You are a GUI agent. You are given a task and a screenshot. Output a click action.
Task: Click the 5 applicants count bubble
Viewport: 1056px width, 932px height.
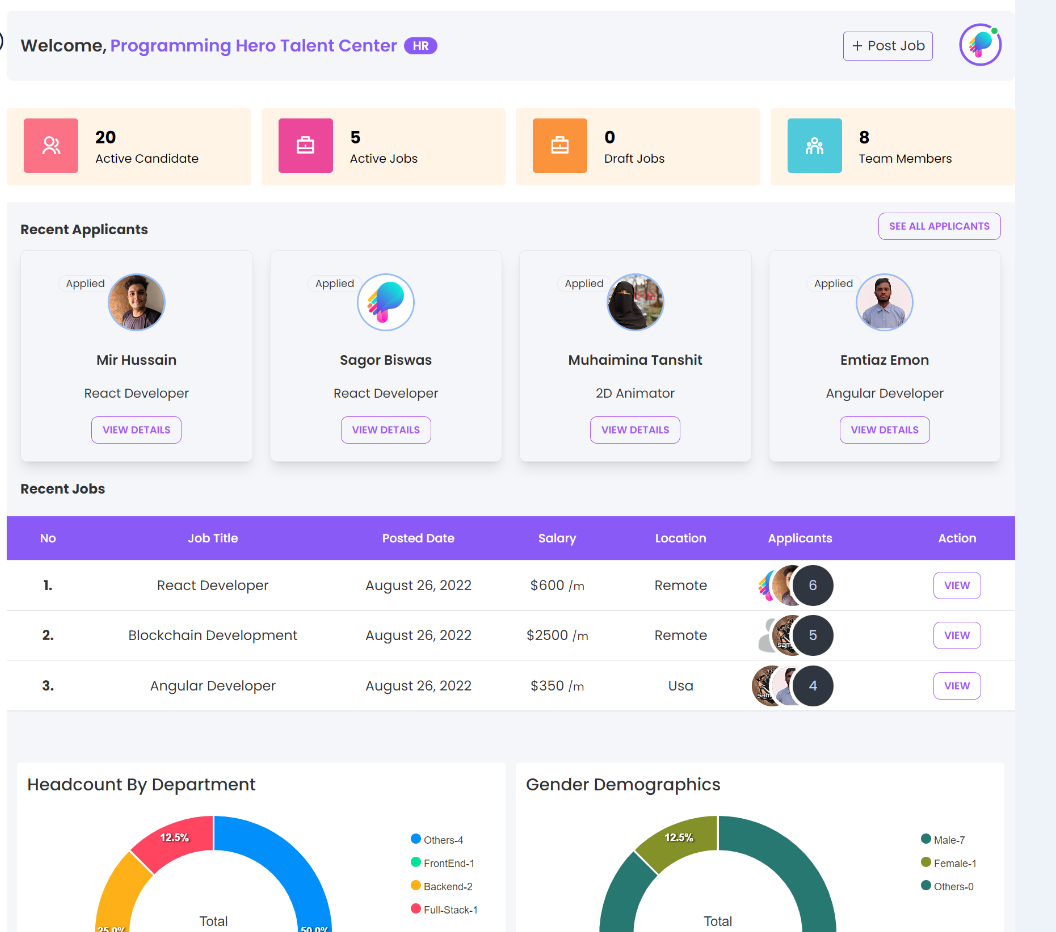[812, 635]
